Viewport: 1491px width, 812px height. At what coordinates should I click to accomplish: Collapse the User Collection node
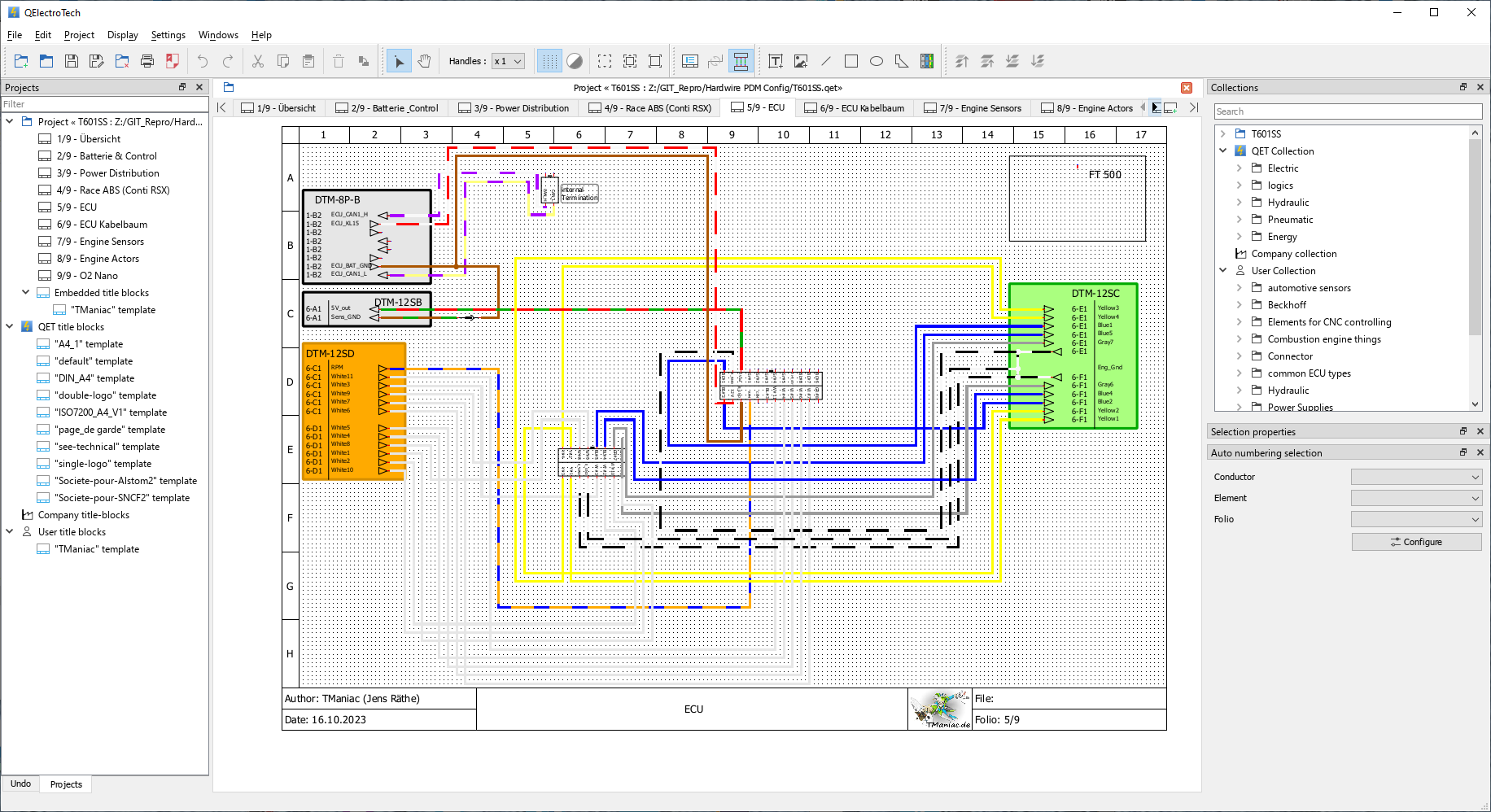point(1222,270)
